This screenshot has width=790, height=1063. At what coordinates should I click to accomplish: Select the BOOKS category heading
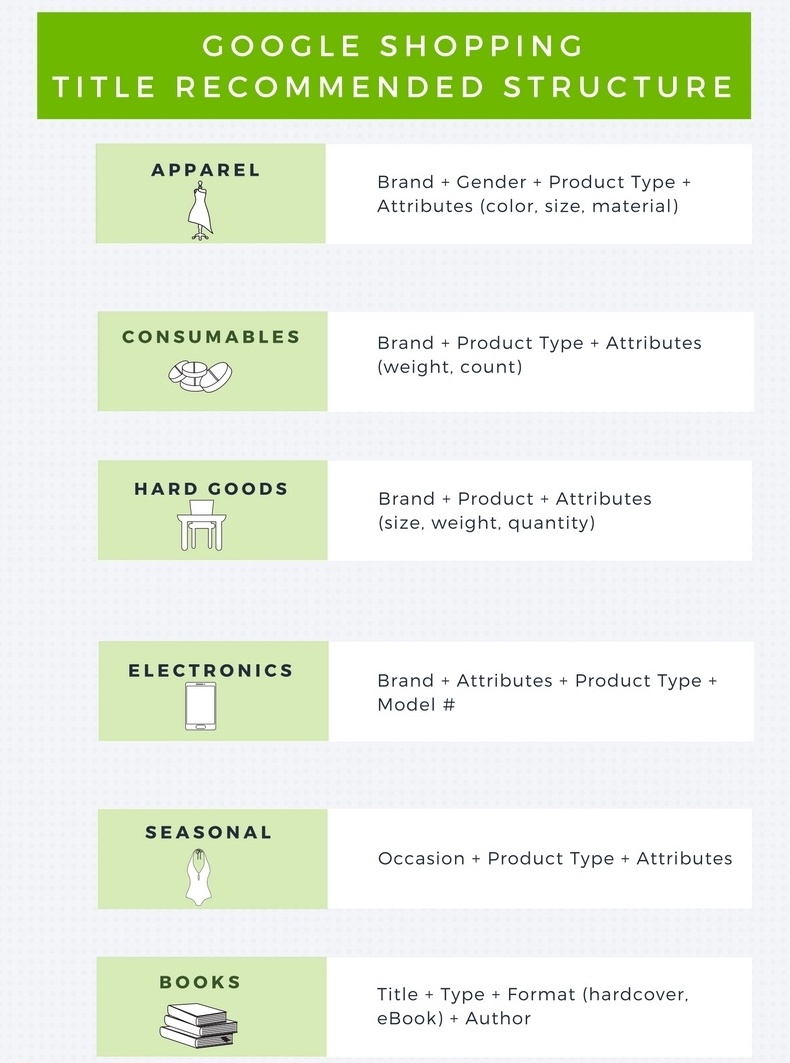pos(201,982)
